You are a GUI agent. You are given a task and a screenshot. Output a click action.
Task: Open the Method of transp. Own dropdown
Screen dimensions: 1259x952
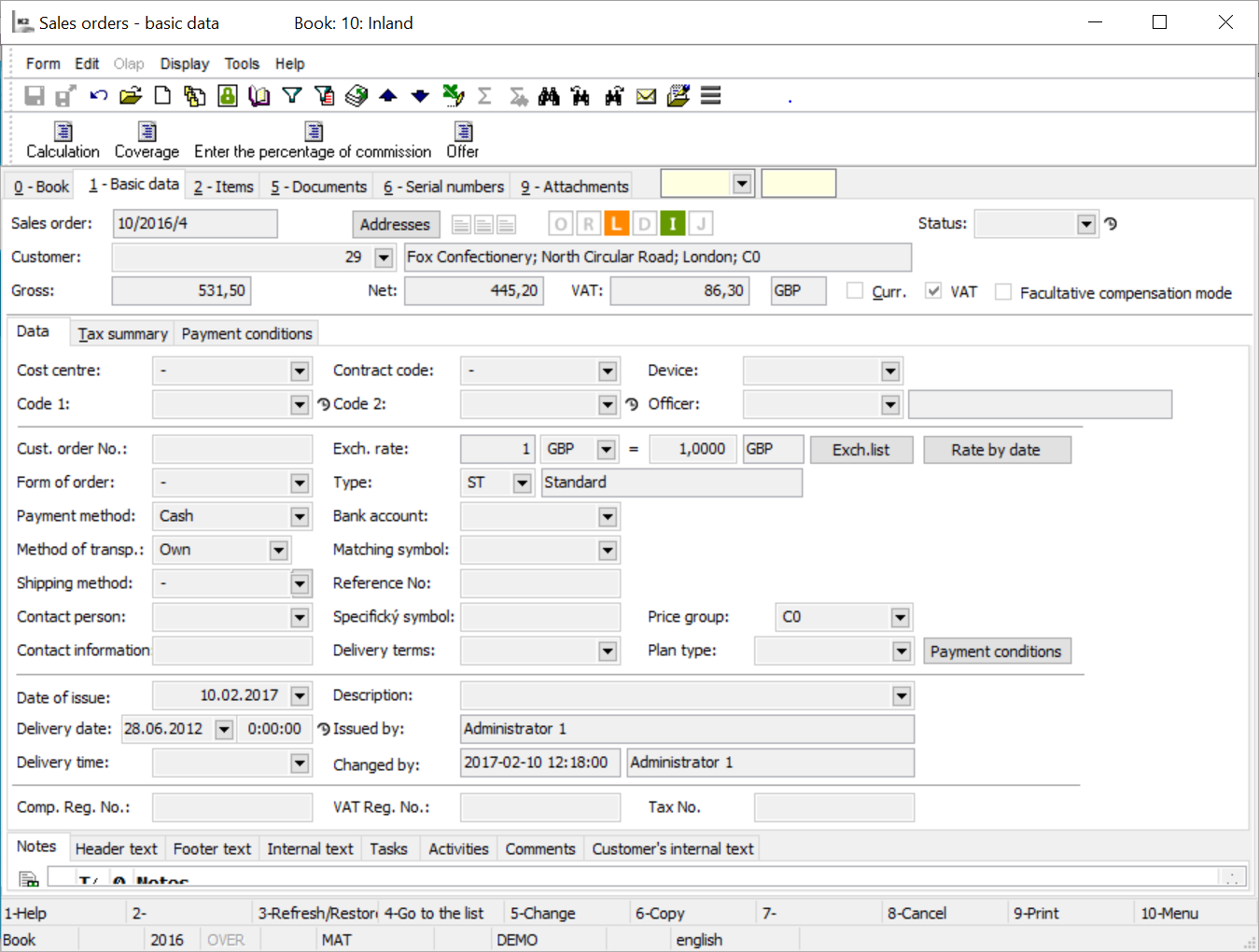click(x=279, y=550)
